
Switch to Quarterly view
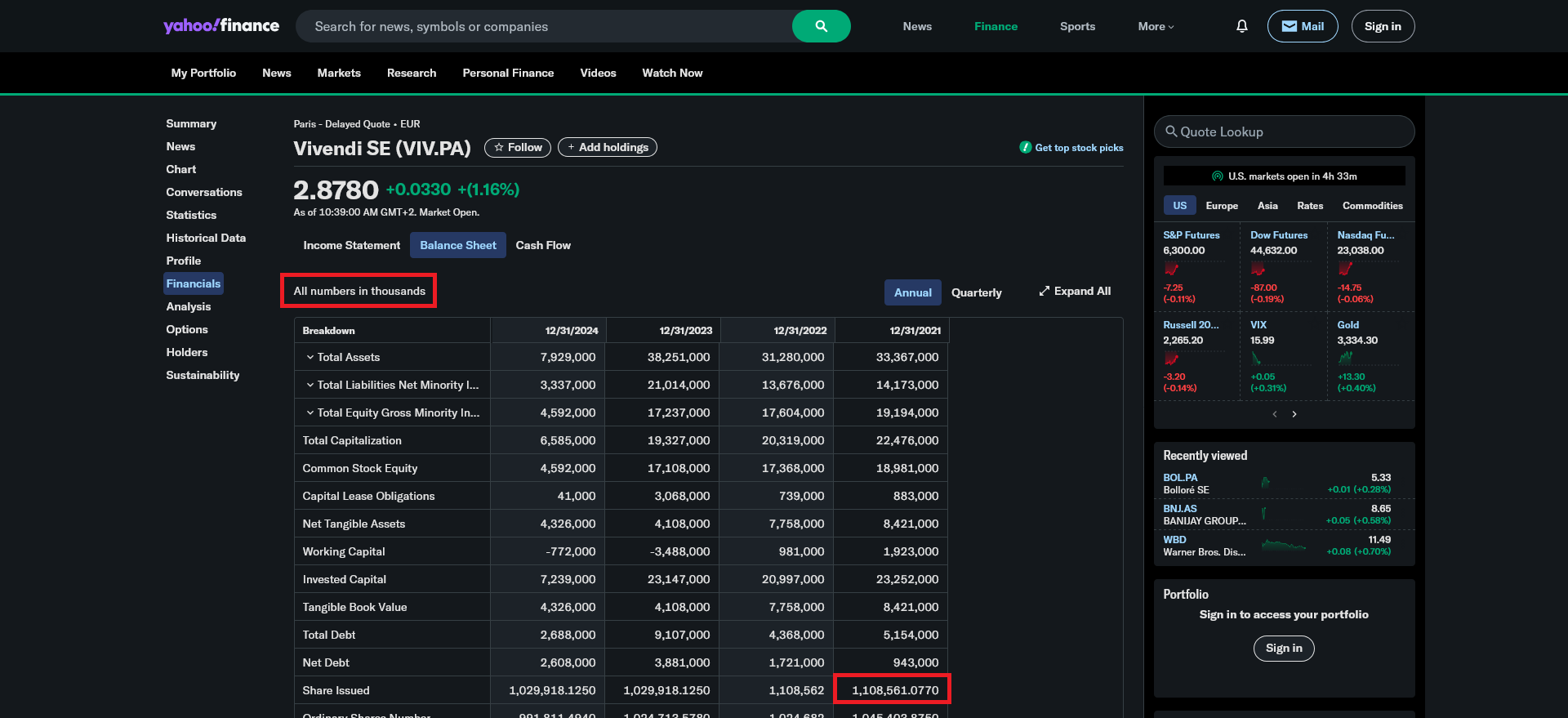point(977,292)
